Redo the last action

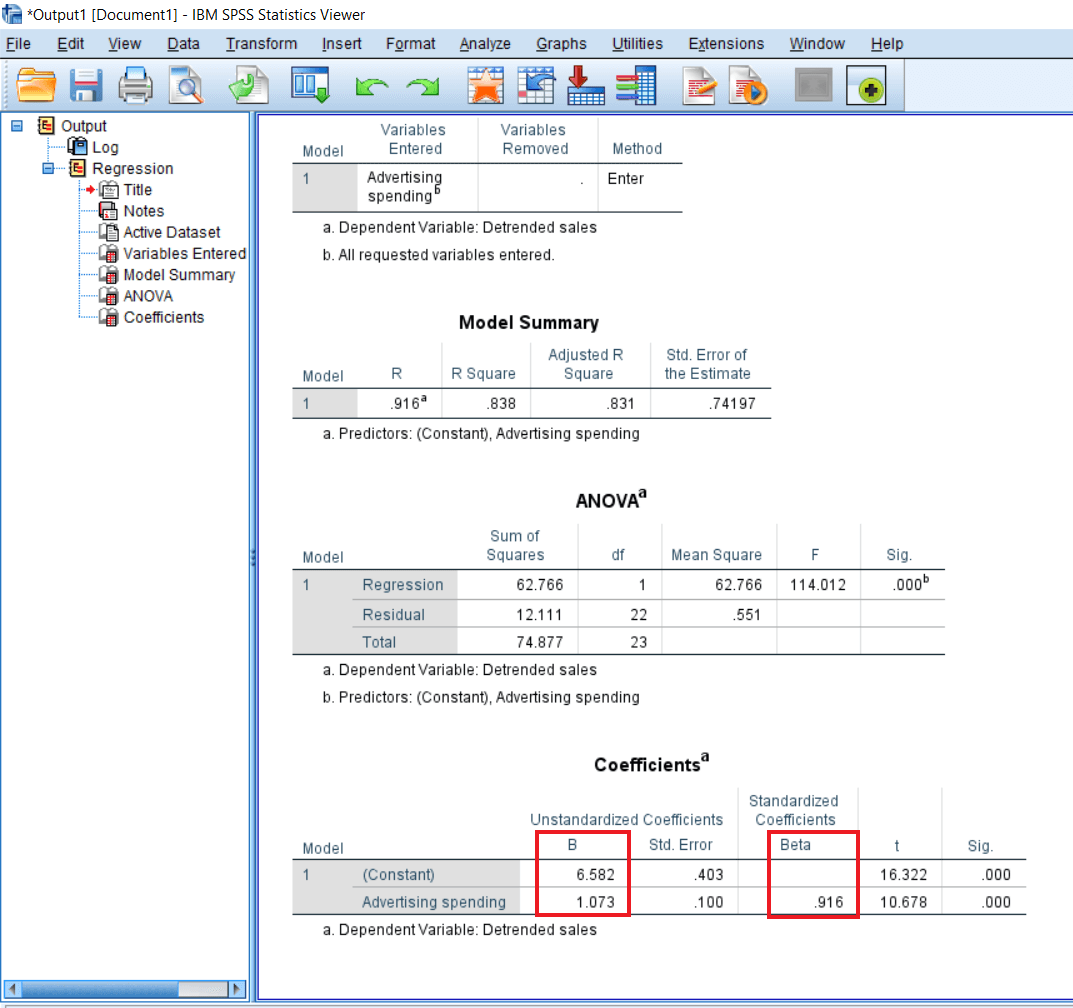423,85
